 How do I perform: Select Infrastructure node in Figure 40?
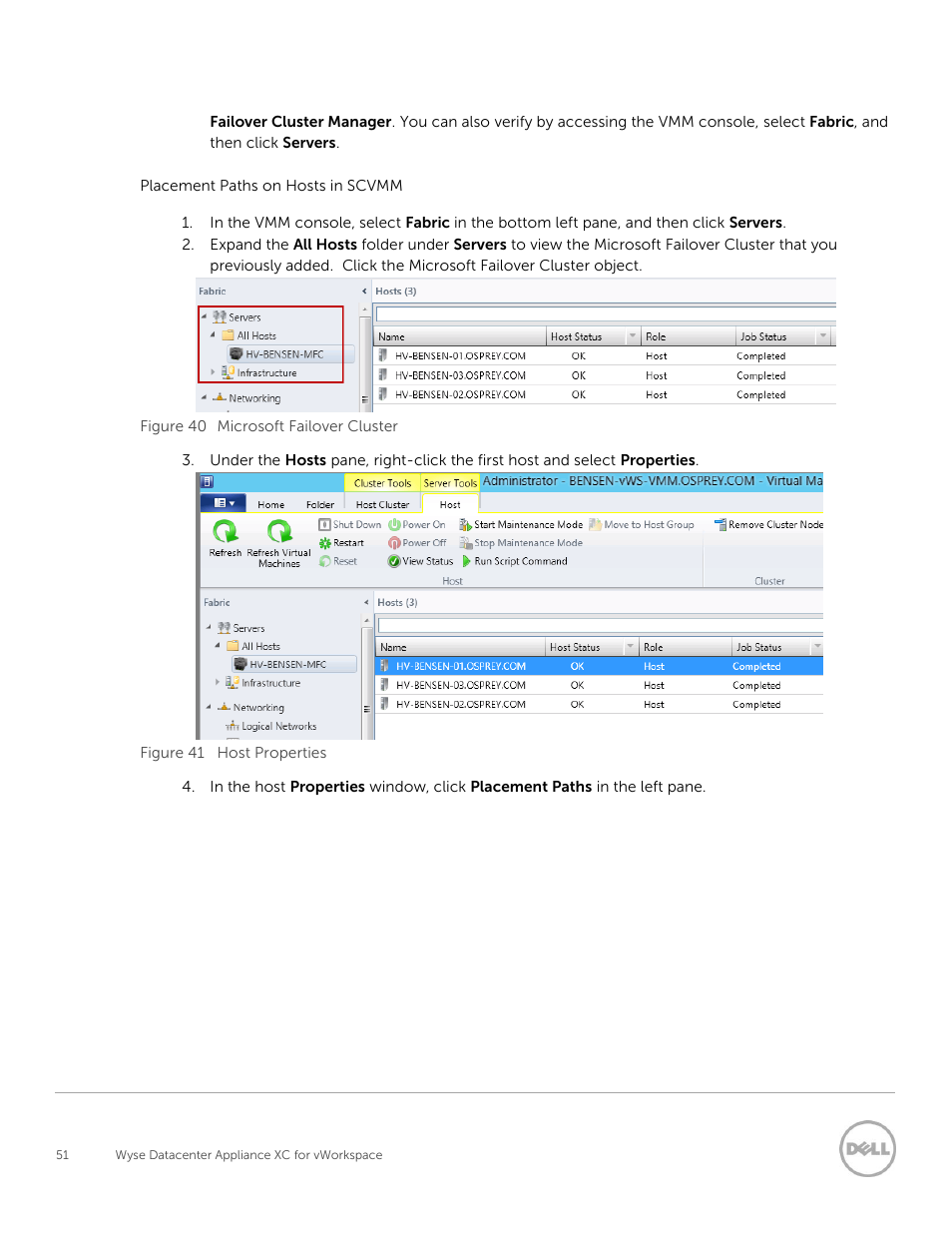click(x=259, y=372)
